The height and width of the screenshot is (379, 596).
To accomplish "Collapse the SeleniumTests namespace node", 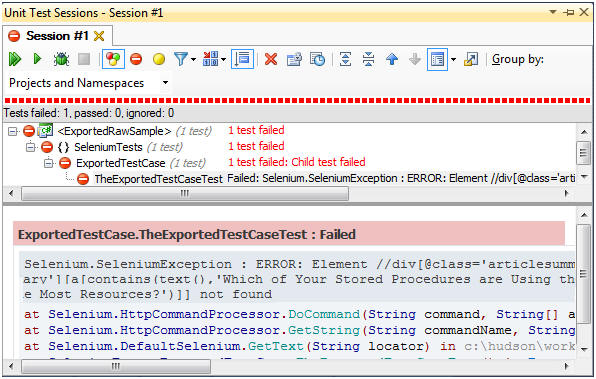I will [31, 147].
